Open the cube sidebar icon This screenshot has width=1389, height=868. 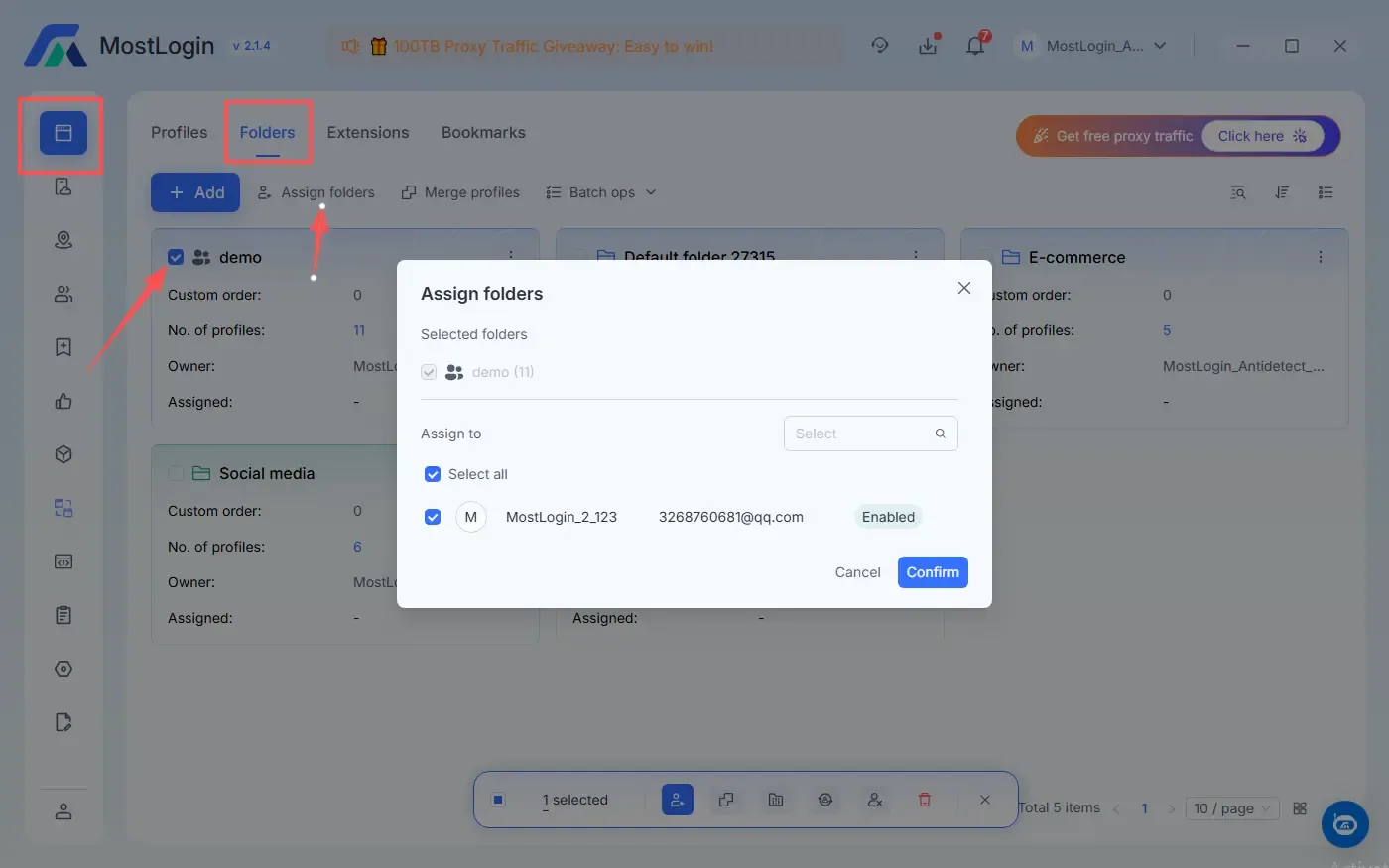pos(63,454)
